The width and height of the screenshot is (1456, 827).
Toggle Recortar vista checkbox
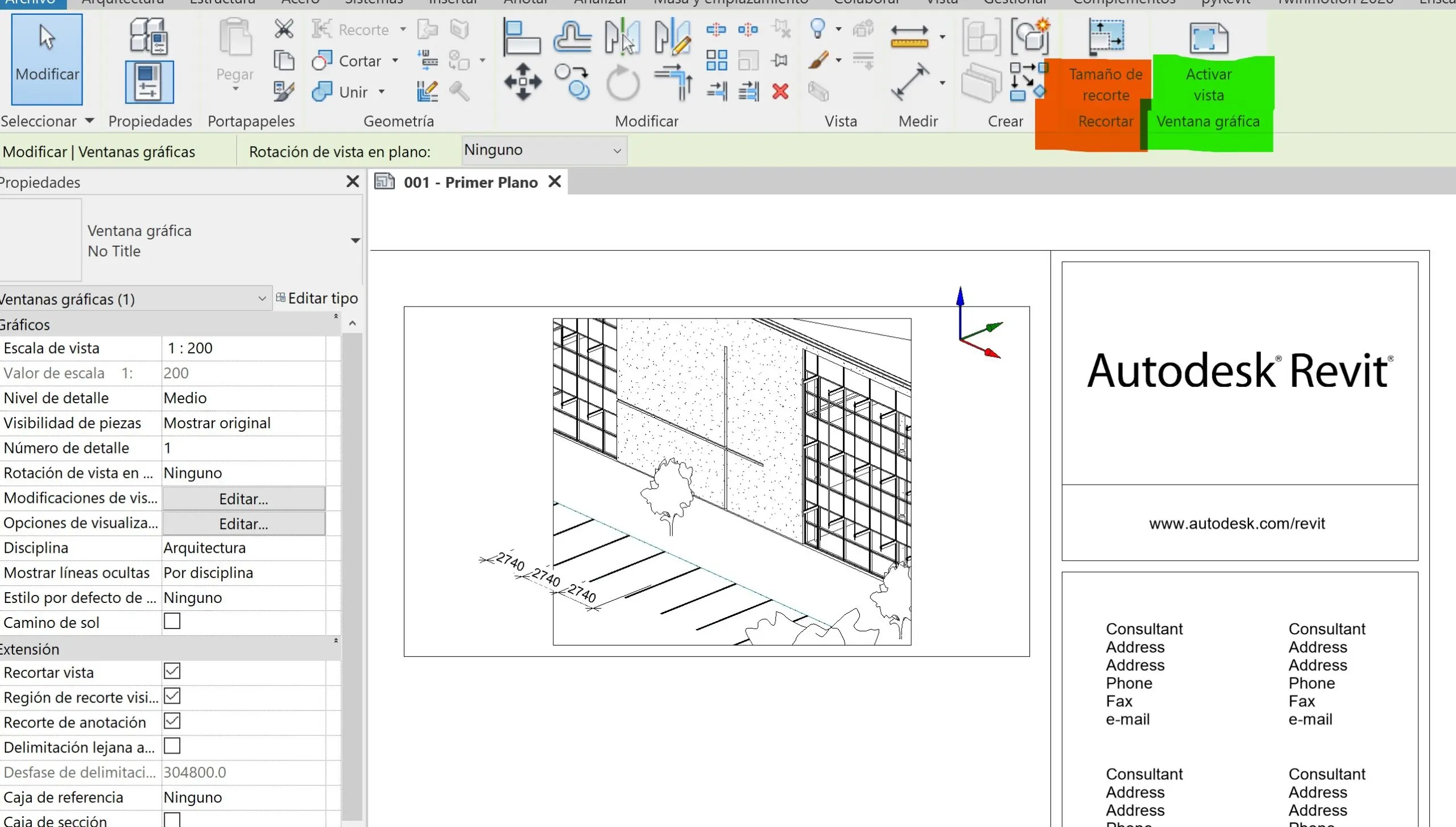pyautogui.click(x=171, y=671)
